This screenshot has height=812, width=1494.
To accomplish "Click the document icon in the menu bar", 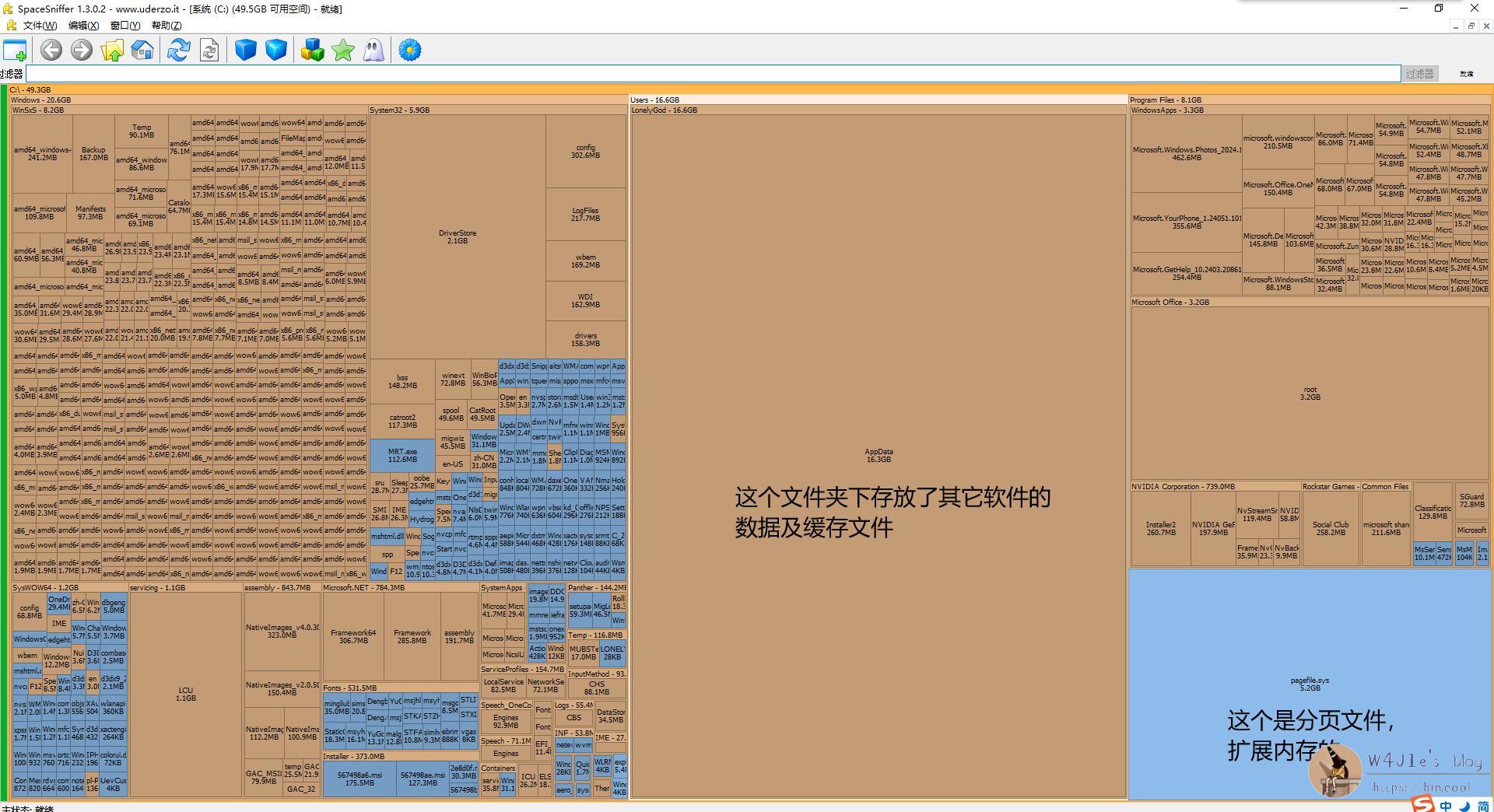I will (x=12, y=26).
